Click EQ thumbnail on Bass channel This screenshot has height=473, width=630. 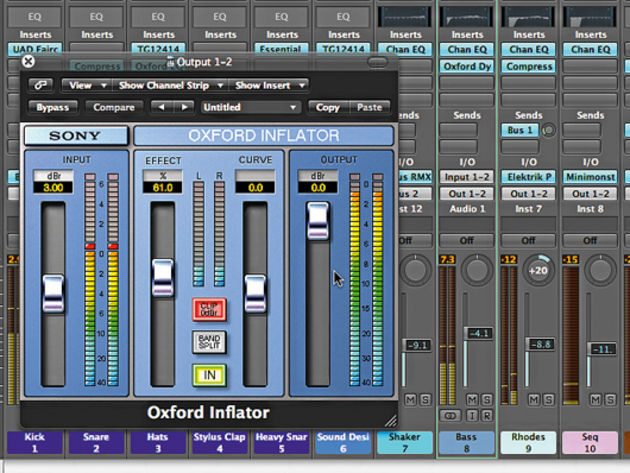click(467, 17)
